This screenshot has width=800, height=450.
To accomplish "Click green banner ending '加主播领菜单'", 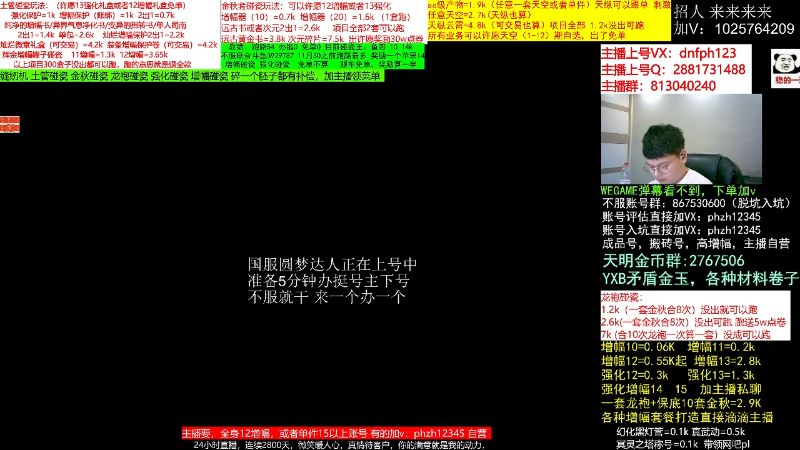I will 190,76.
